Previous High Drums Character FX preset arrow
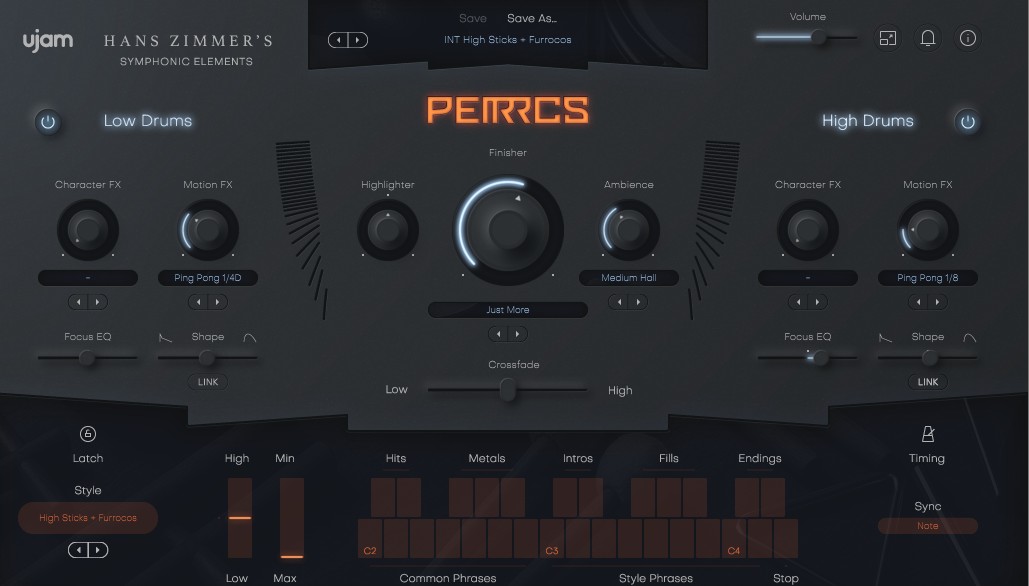The width and height of the screenshot is (1029, 586). [799, 302]
